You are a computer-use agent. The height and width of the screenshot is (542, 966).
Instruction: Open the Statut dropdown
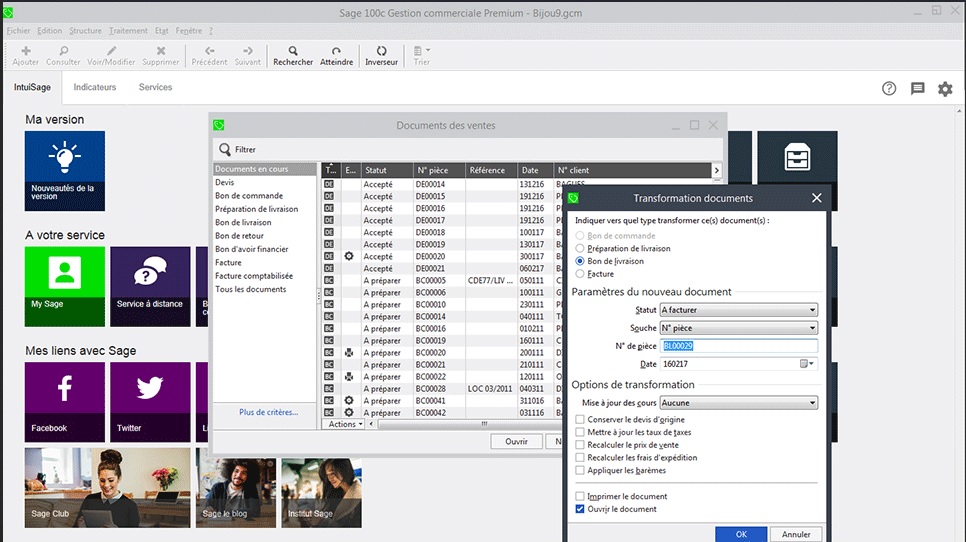[x=739, y=310]
